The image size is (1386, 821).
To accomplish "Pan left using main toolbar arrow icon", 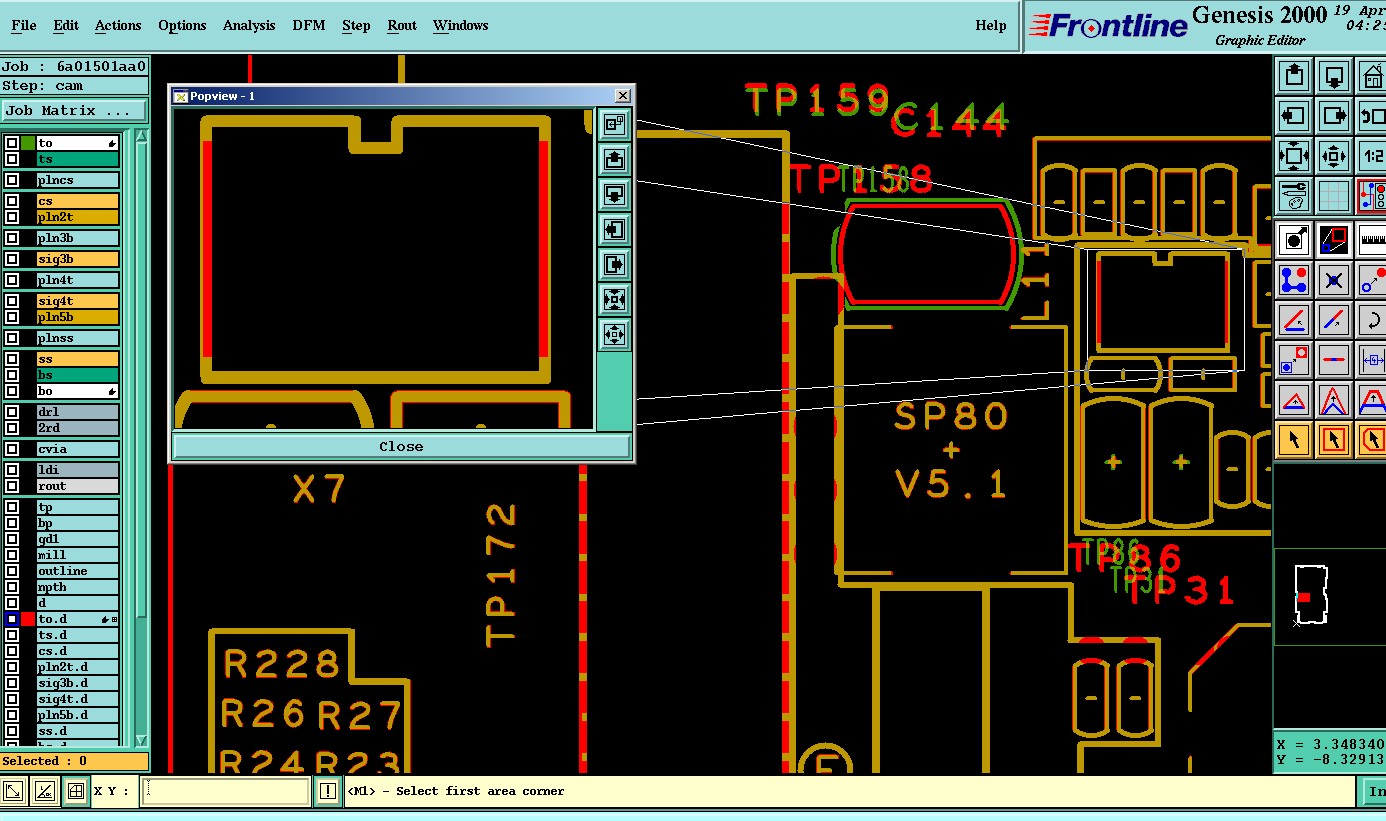I will [1295, 115].
